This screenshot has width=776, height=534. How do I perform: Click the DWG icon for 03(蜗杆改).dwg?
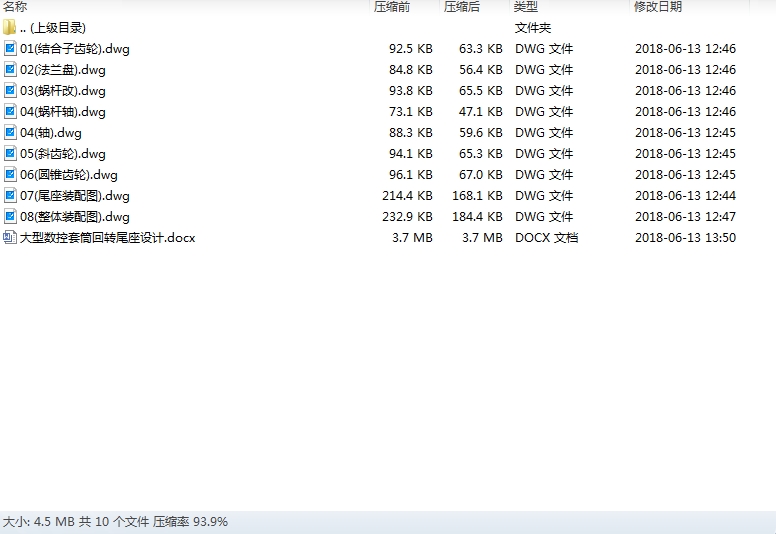click(x=10, y=91)
